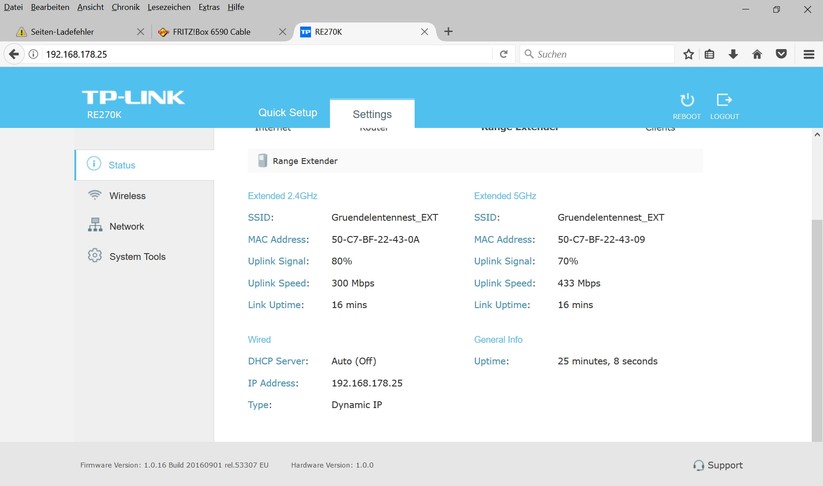The width and height of the screenshot is (823, 486).
Task: Click the Logout icon
Action: coord(724,101)
